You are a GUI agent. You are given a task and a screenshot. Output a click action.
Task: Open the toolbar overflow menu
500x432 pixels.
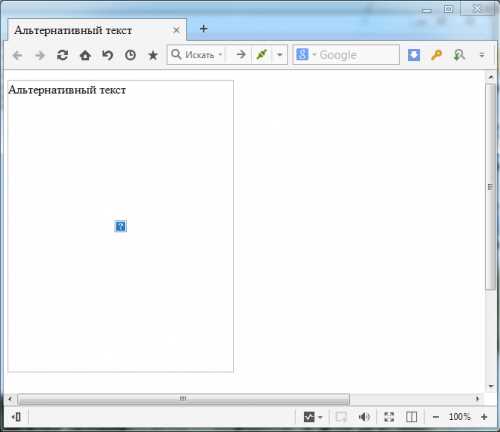[482, 55]
